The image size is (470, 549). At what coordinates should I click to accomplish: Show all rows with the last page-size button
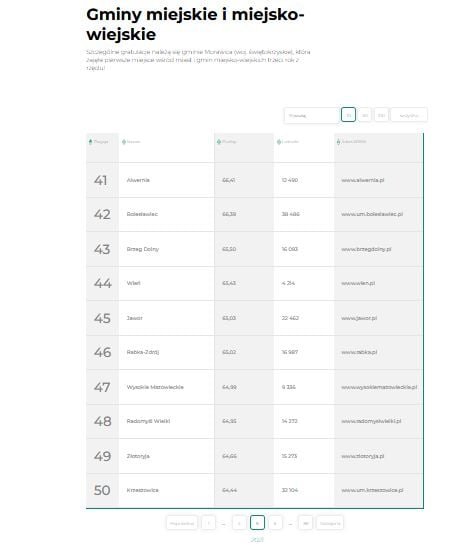(409, 115)
